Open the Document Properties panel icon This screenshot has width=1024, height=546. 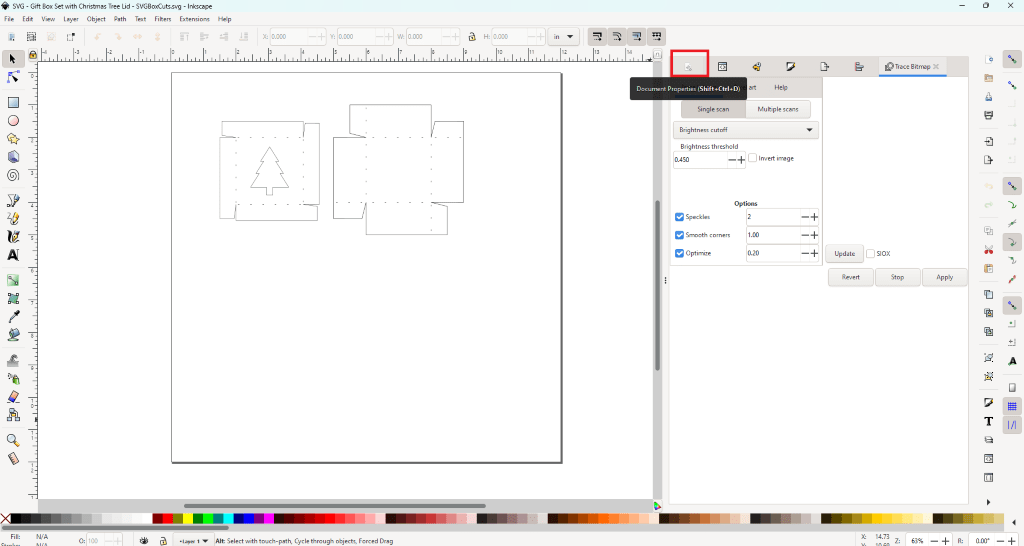pyautogui.click(x=689, y=67)
